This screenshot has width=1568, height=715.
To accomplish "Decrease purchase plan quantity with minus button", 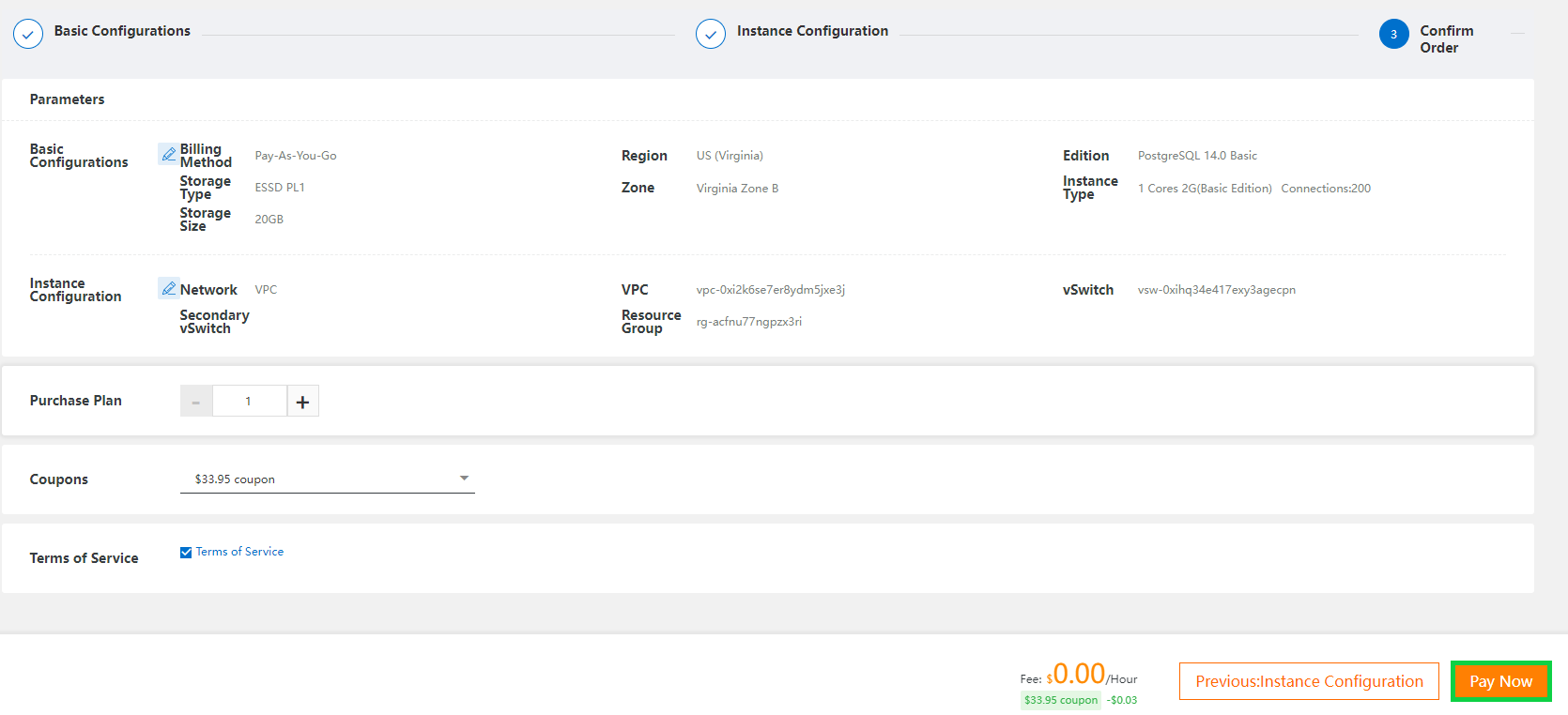I will 196,401.
